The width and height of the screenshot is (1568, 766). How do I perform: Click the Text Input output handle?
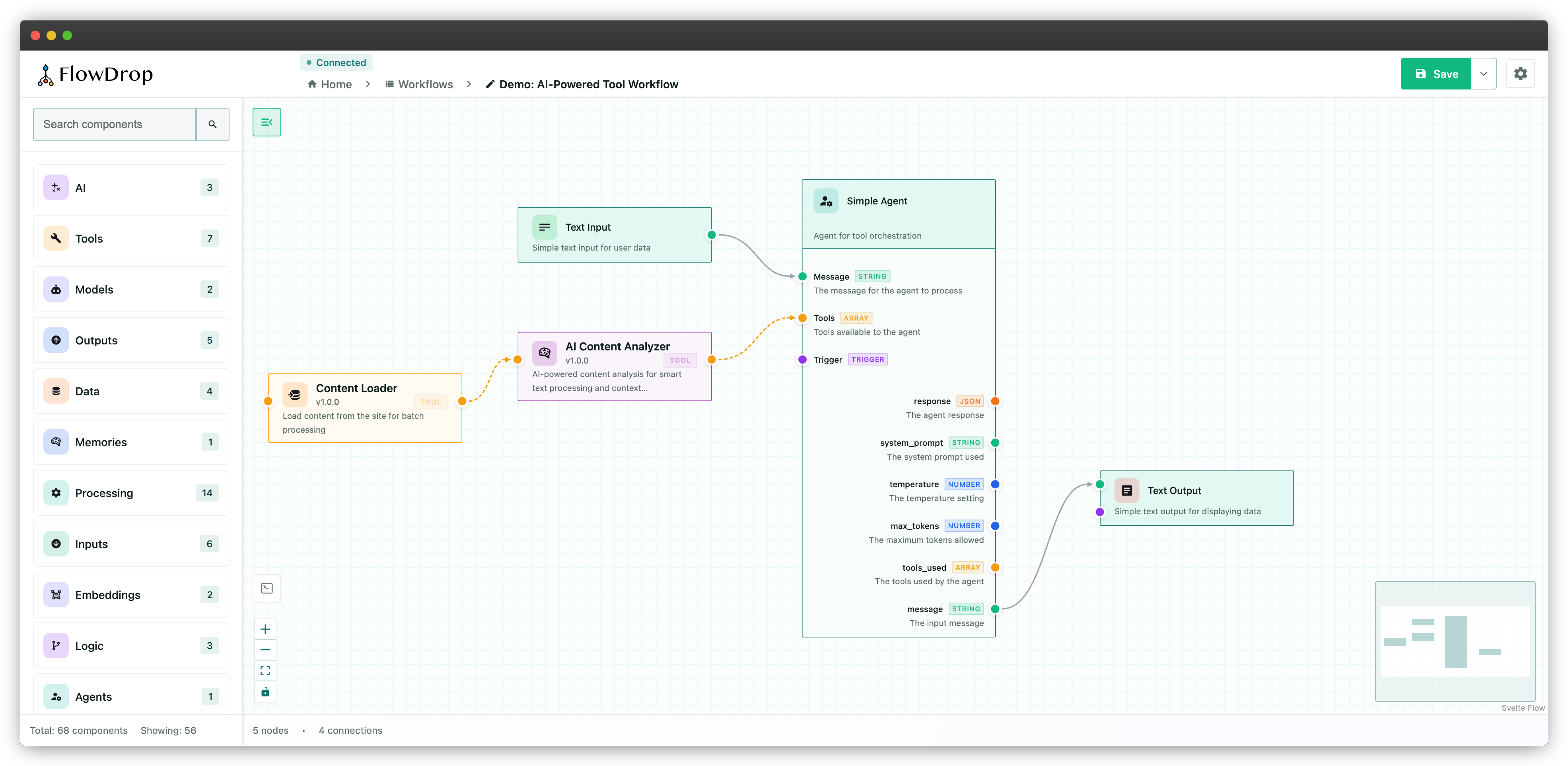point(712,235)
